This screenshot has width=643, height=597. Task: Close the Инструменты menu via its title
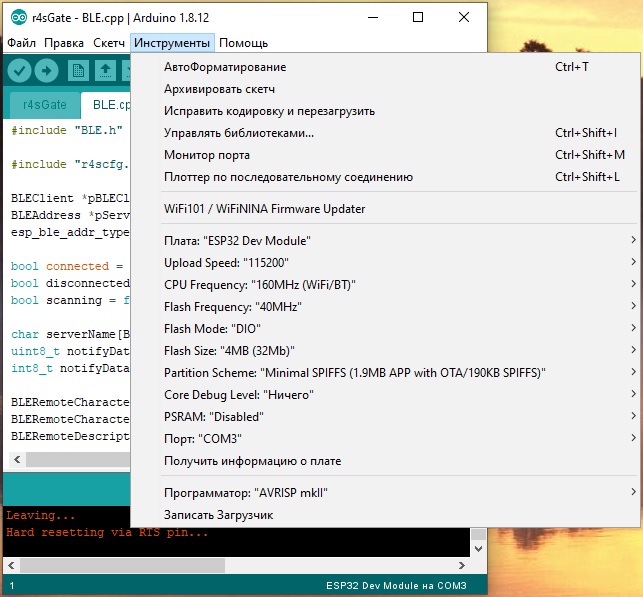[x=172, y=43]
